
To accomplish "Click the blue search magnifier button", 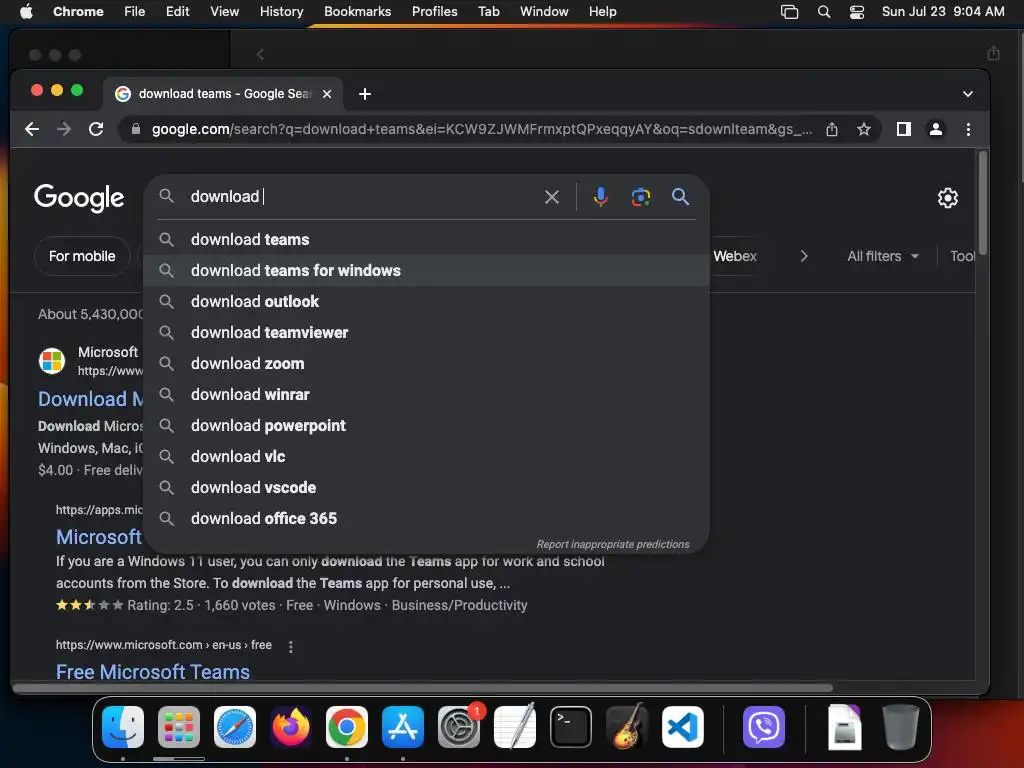I will [680, 197].
